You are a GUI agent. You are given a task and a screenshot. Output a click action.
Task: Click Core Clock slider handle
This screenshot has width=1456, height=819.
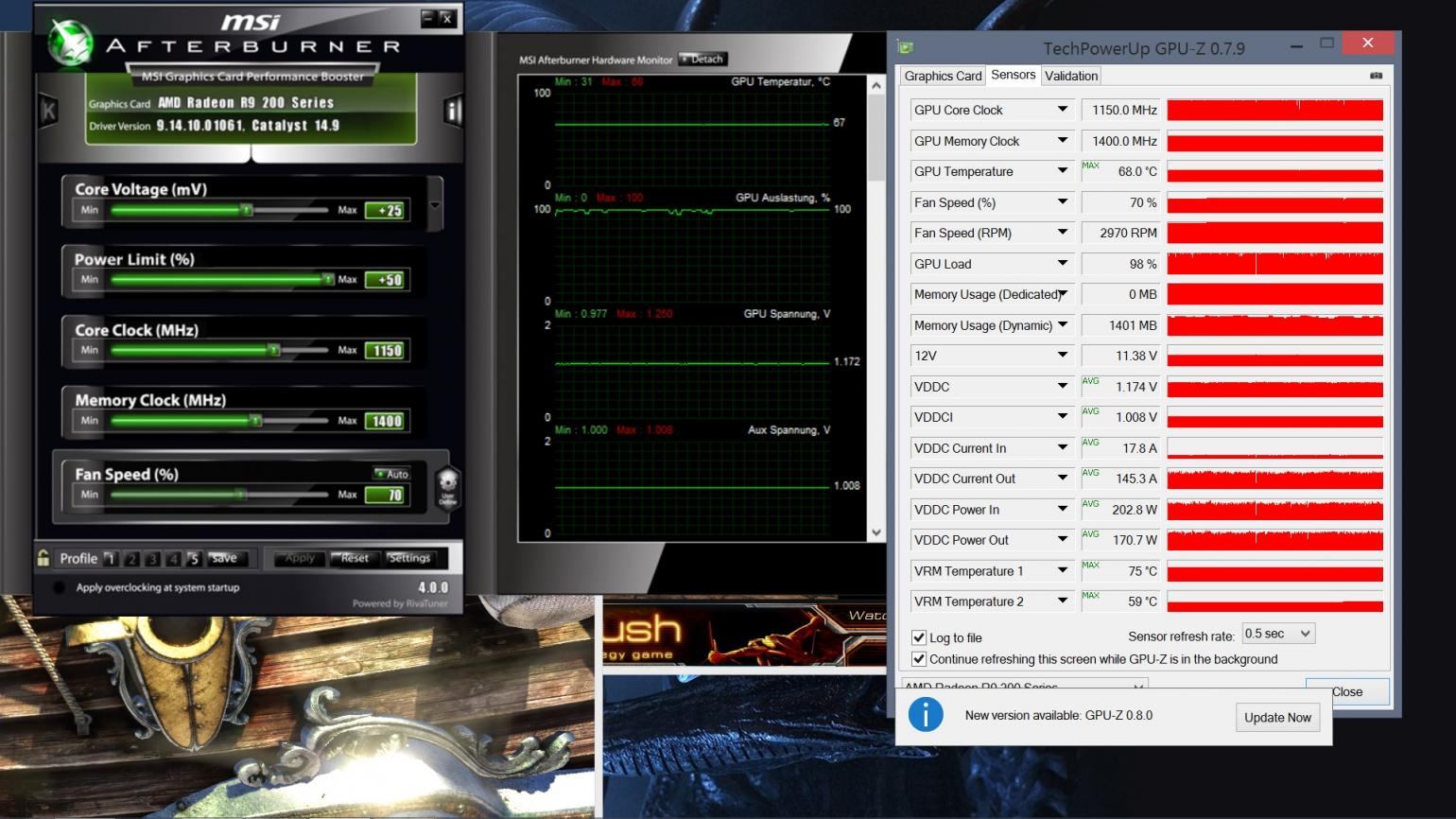[273, 350]
